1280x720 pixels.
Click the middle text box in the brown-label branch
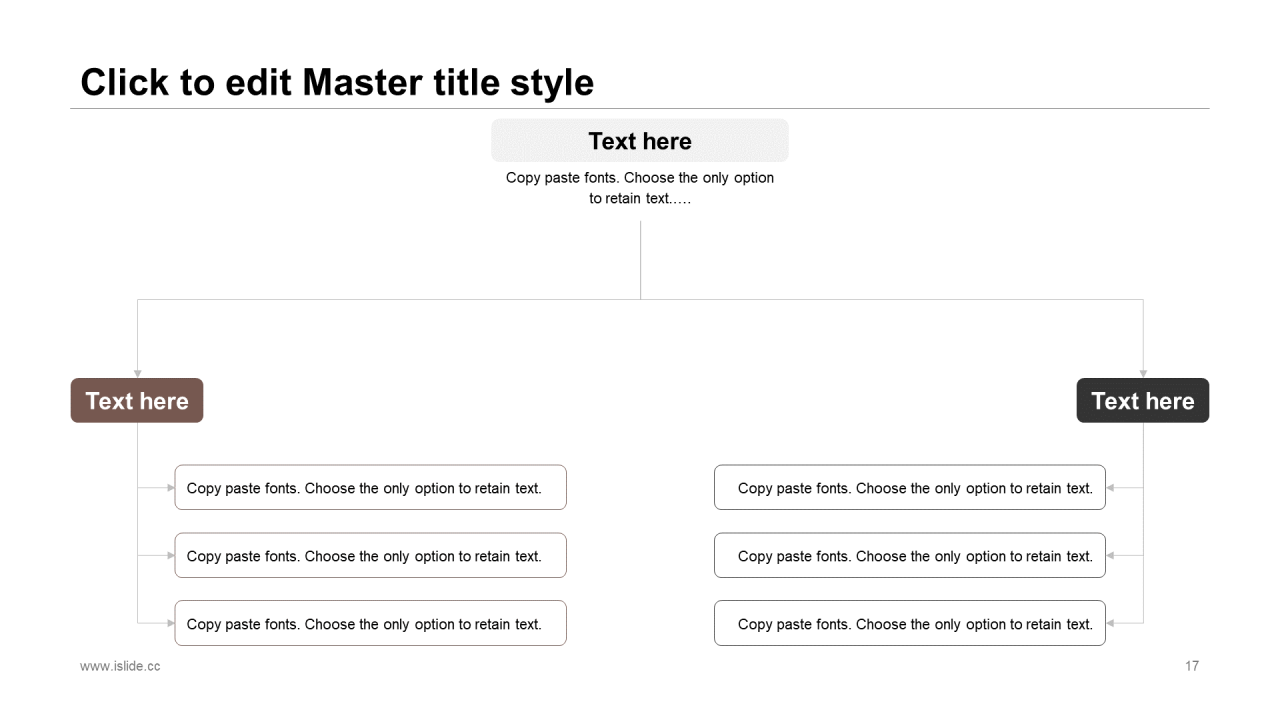(x=370, y=556)
